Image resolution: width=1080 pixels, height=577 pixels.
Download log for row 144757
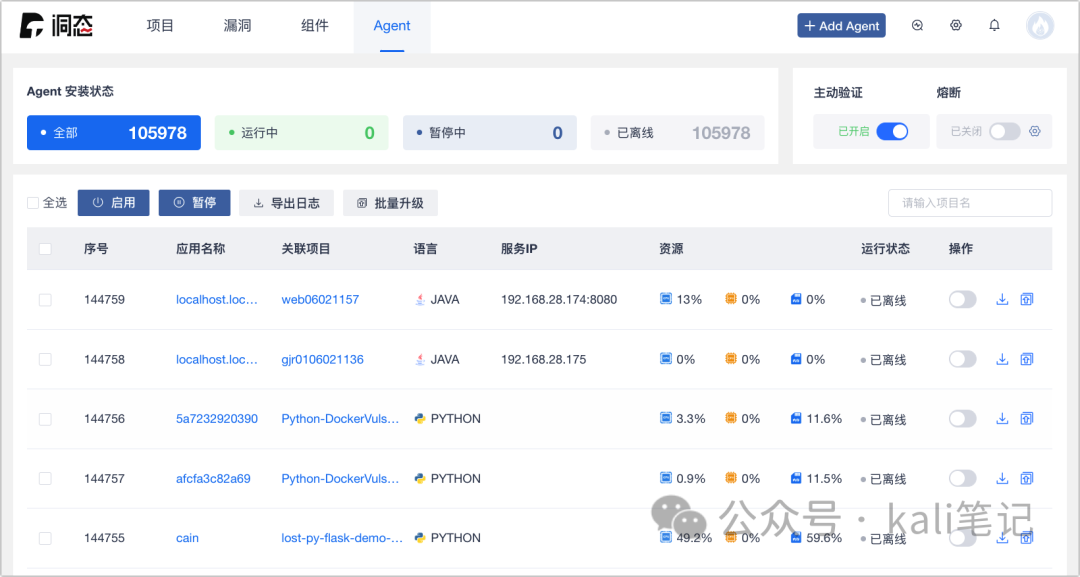1002,479
